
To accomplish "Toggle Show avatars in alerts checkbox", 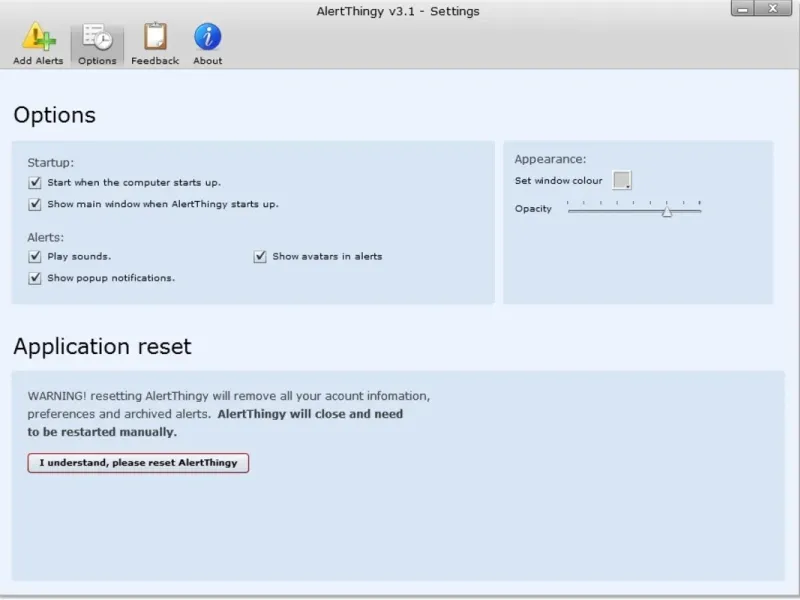I will [260, 256].
